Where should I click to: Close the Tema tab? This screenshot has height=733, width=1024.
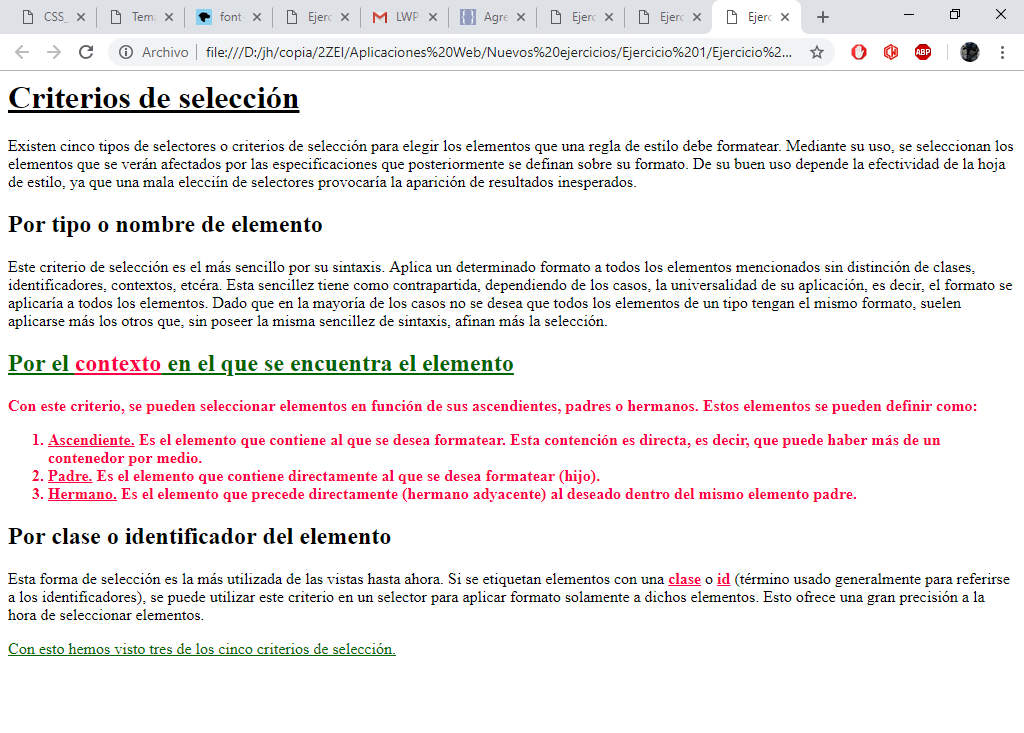pyautogui.click(x=168, y=18)
